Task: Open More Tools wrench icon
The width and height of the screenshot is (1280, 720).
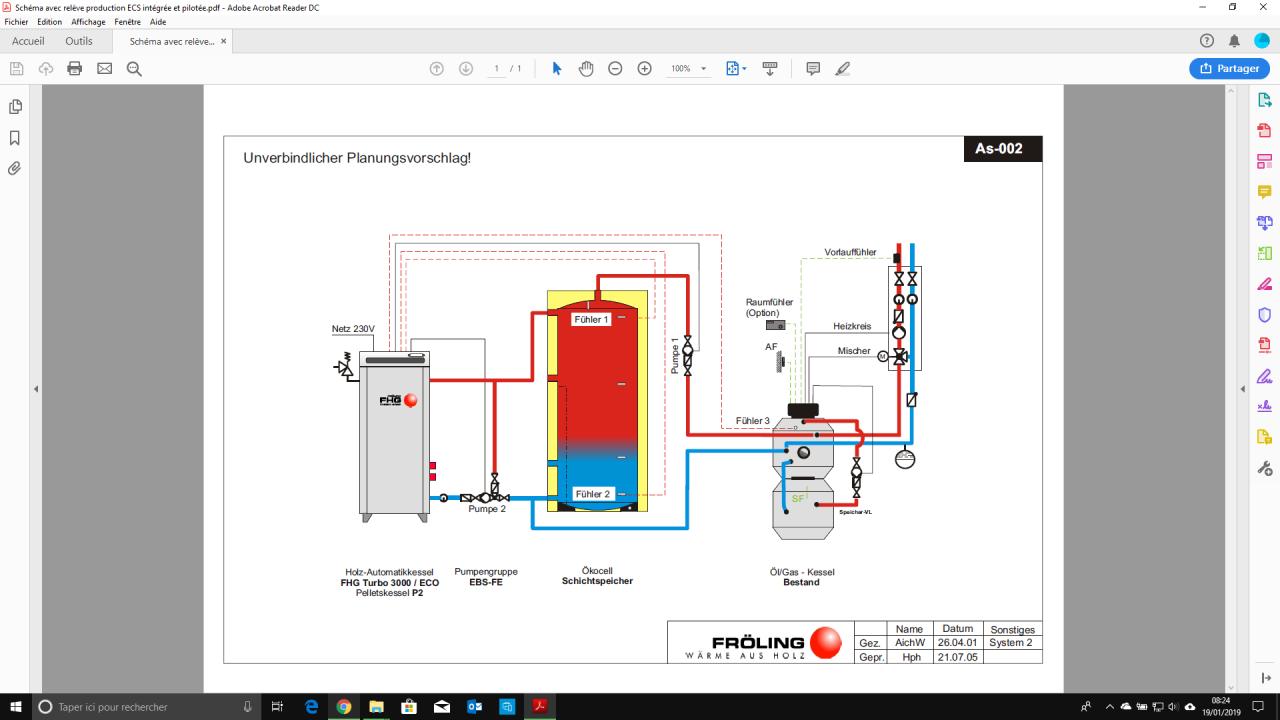Action: 1264,468
